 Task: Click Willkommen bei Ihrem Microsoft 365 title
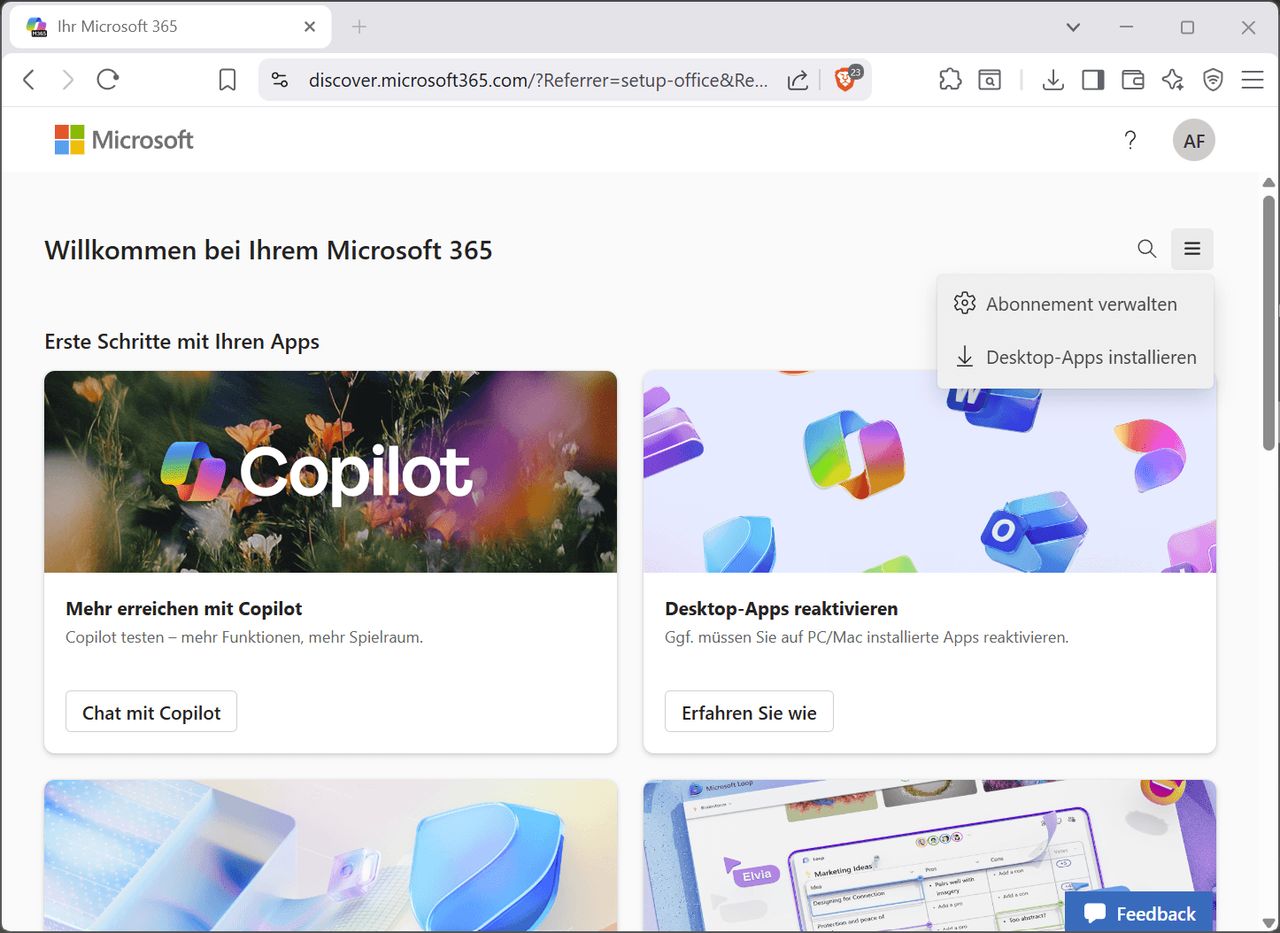269,250
